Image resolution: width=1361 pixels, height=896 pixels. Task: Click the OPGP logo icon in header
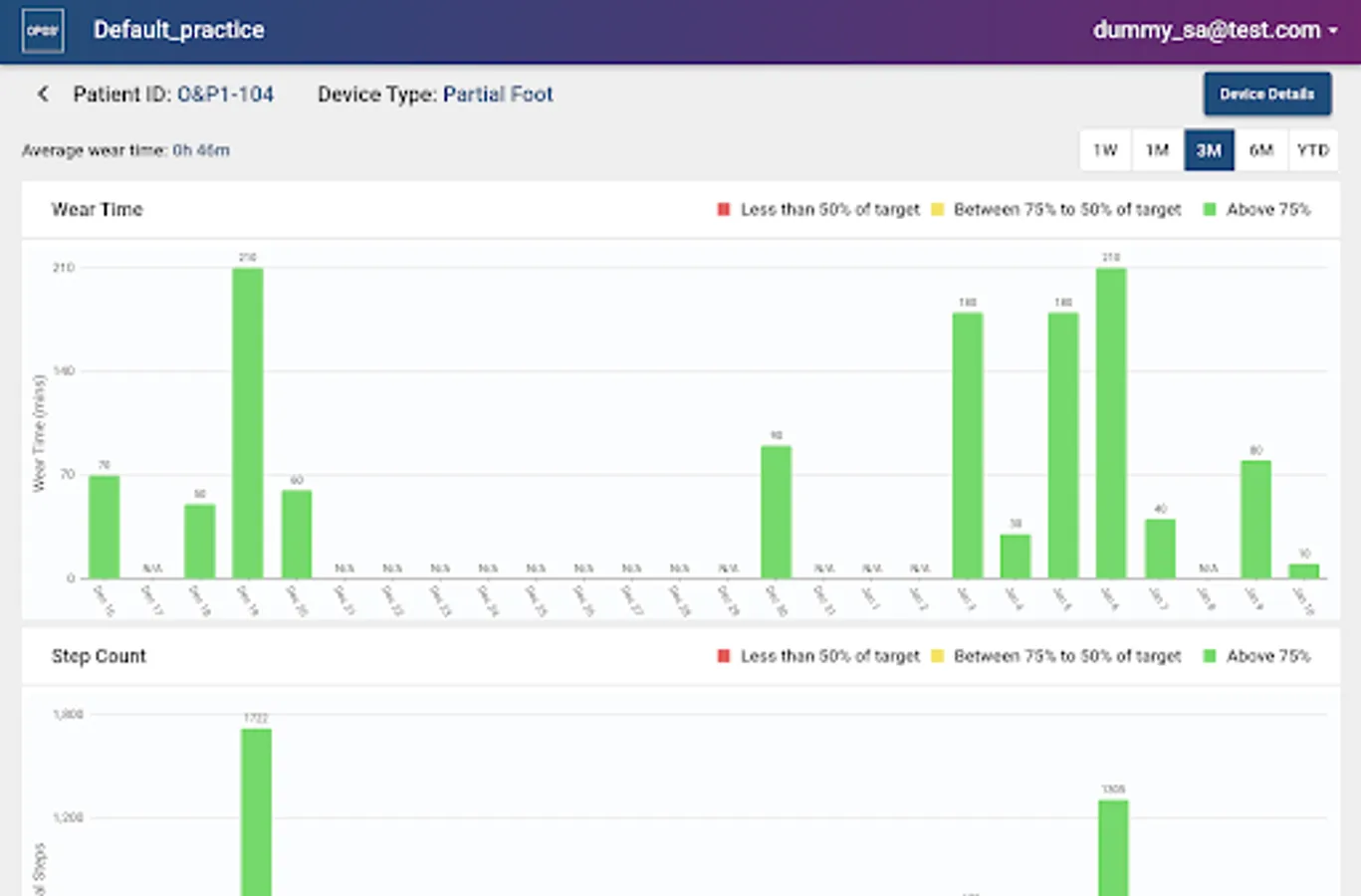point(43,31)
